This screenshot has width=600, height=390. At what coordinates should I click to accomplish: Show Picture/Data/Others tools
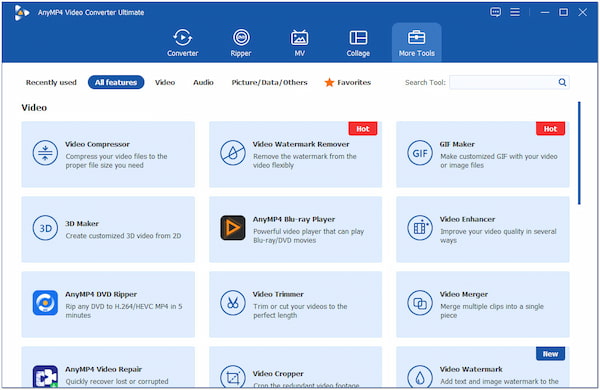[x=269, y=82]
